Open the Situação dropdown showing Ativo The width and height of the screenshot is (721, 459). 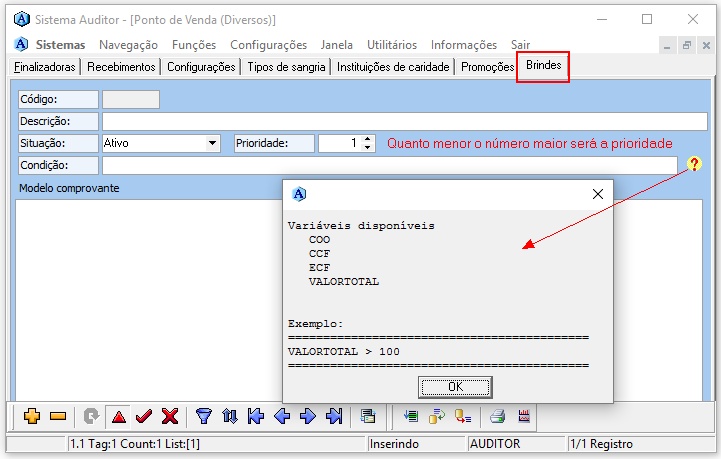pos(212,143)
